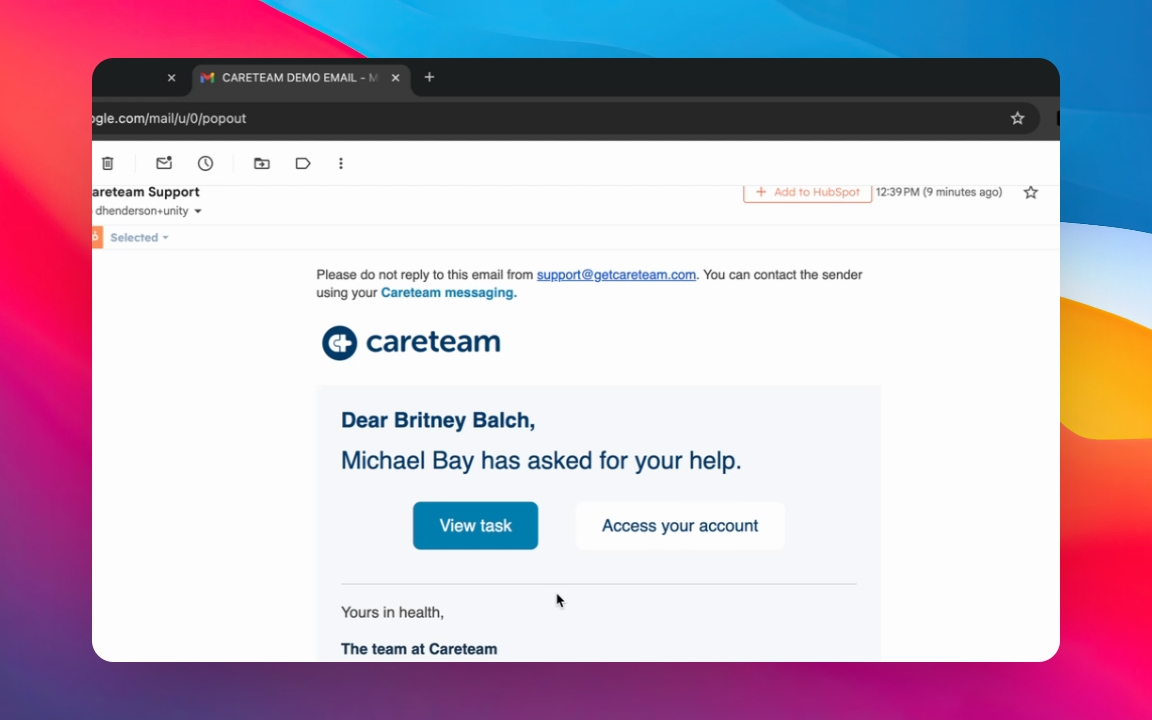Click the Dear Britney Balch greeting
The height and width of the screenshot is (720, 1152).
[438, 420]
